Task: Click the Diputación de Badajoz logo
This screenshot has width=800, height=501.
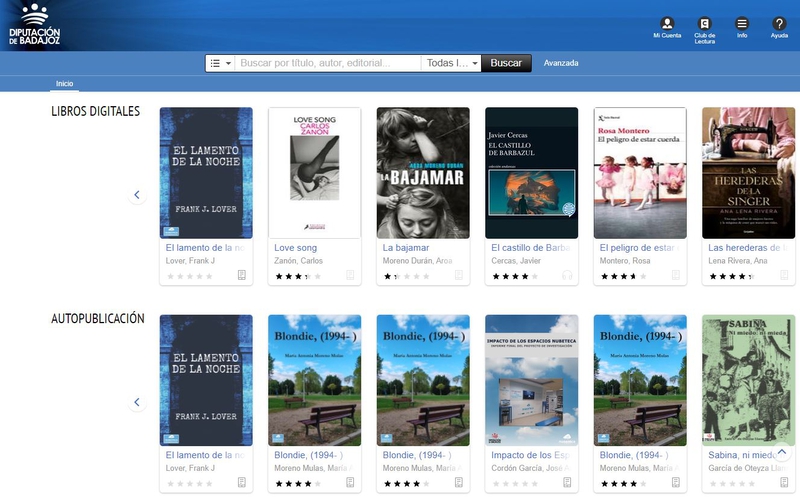Action: (x=34, y=24)
